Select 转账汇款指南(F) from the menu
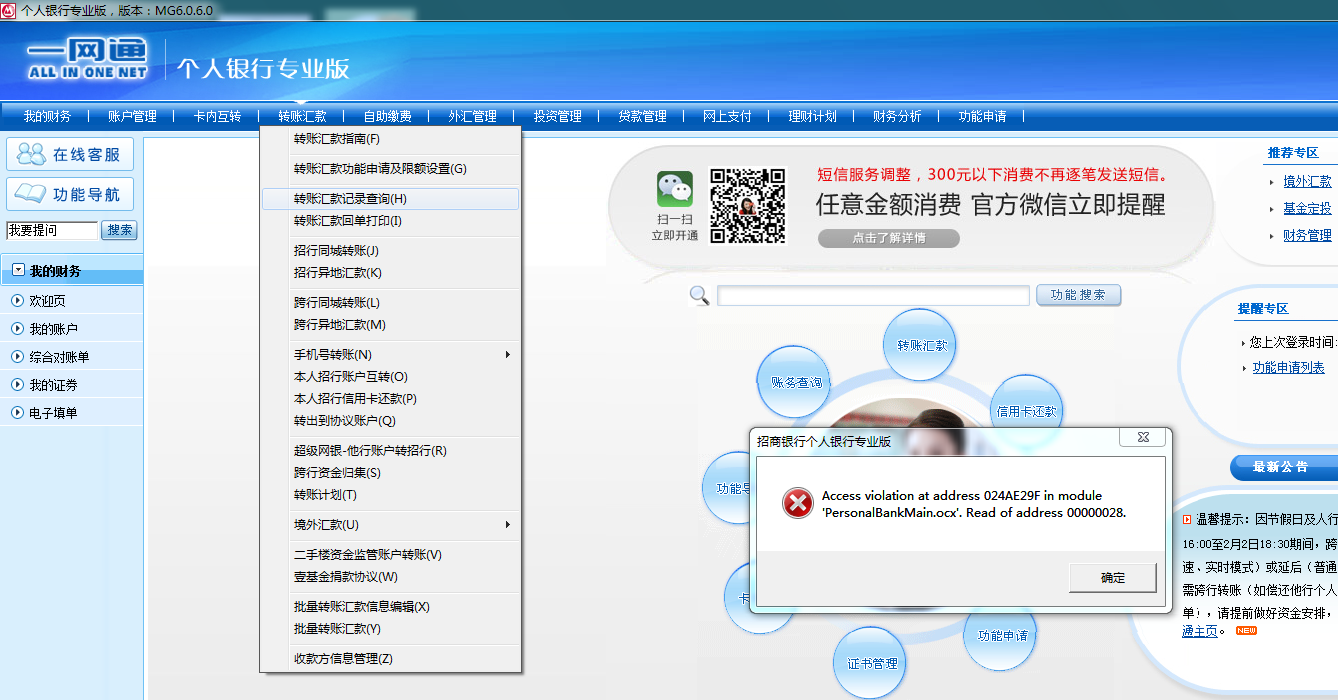The height and width of the screenshot is (700, 1338). [x=390, y=139]
